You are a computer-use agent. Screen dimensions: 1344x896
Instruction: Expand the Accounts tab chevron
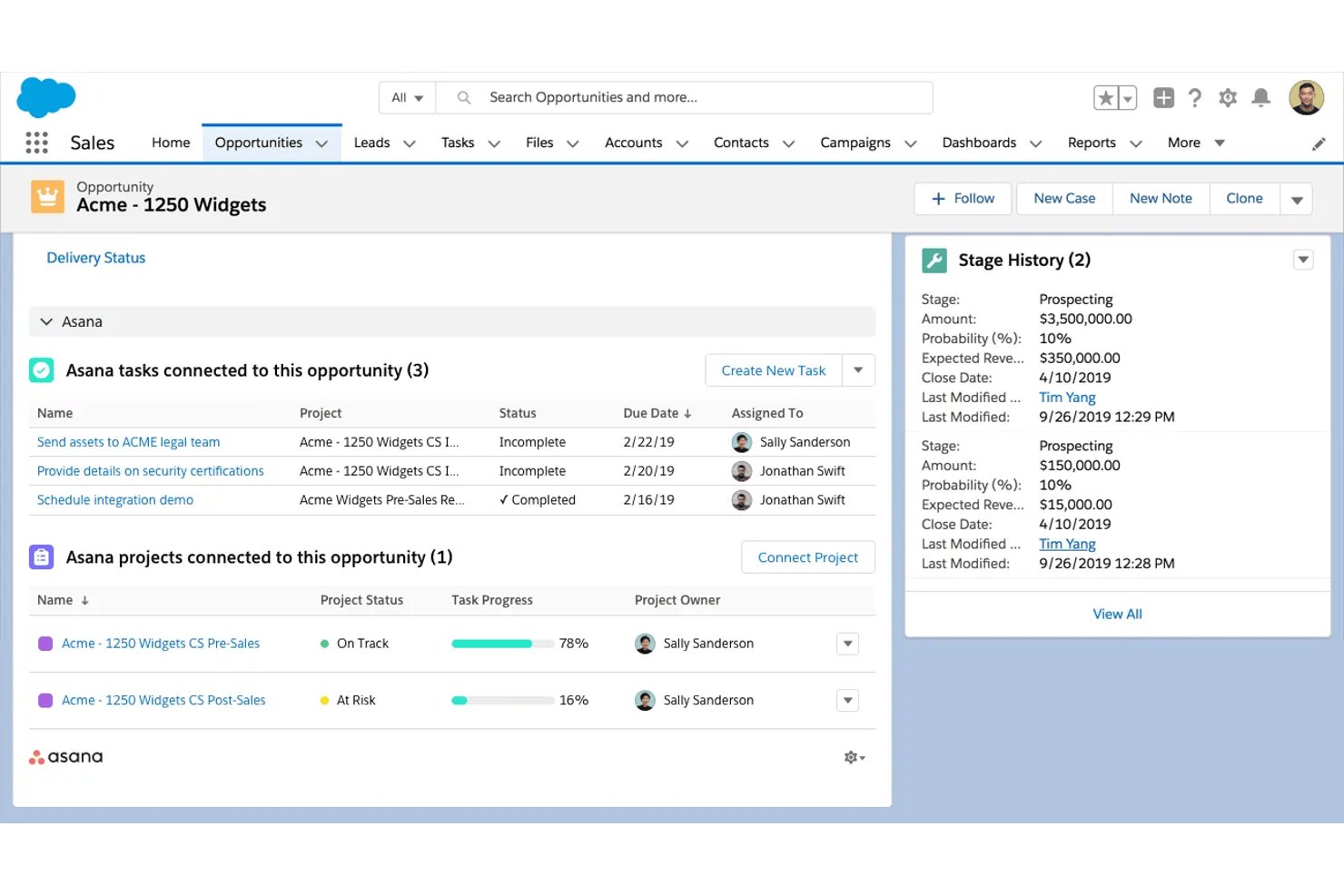[x=682, y=143]
